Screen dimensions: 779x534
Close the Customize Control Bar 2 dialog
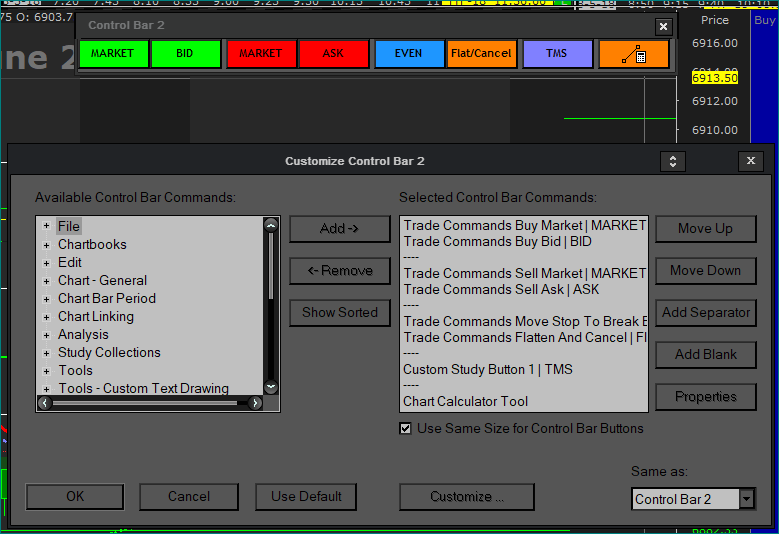(x=751, y=161)
